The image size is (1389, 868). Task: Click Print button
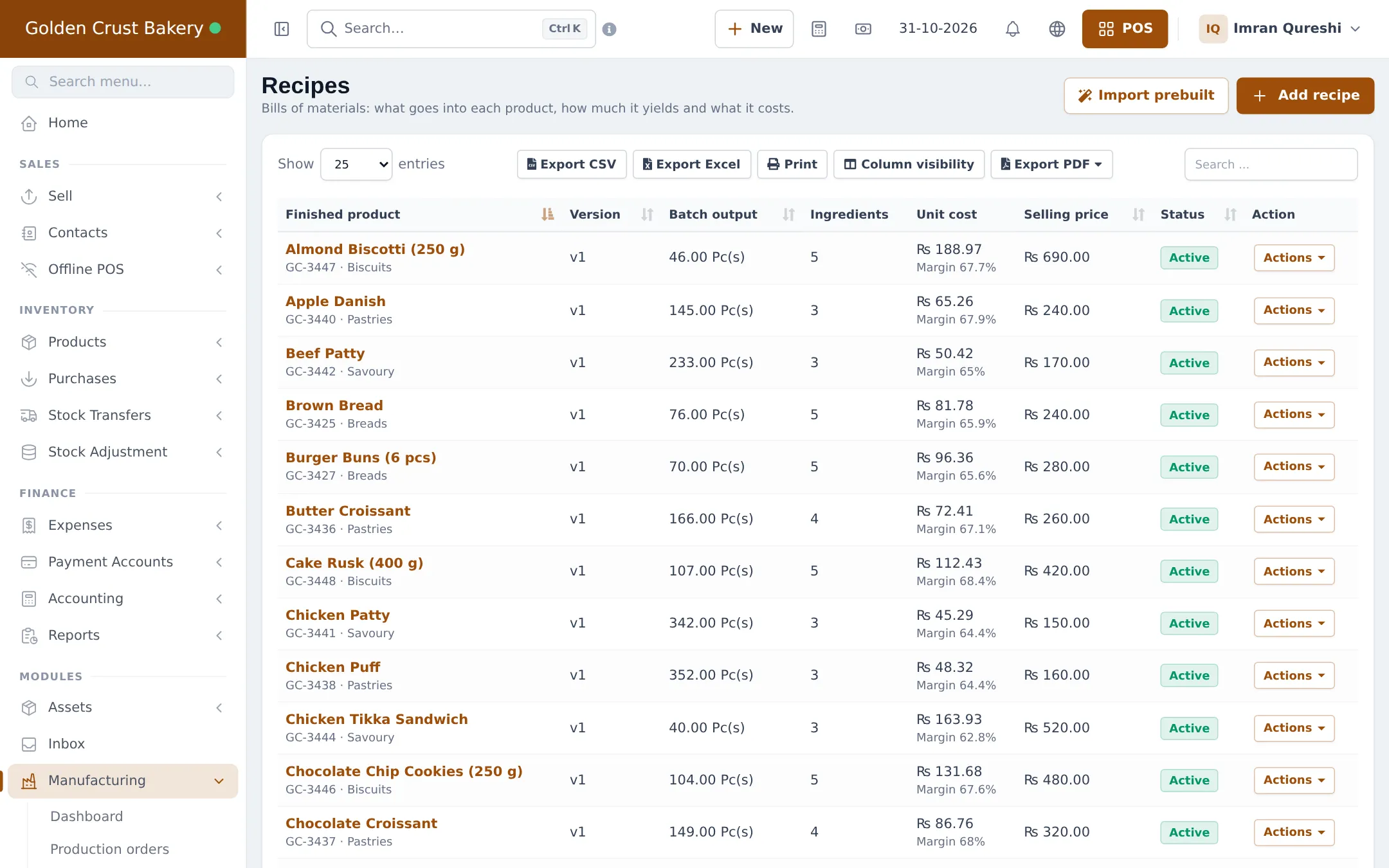click(x=792, y=164)
